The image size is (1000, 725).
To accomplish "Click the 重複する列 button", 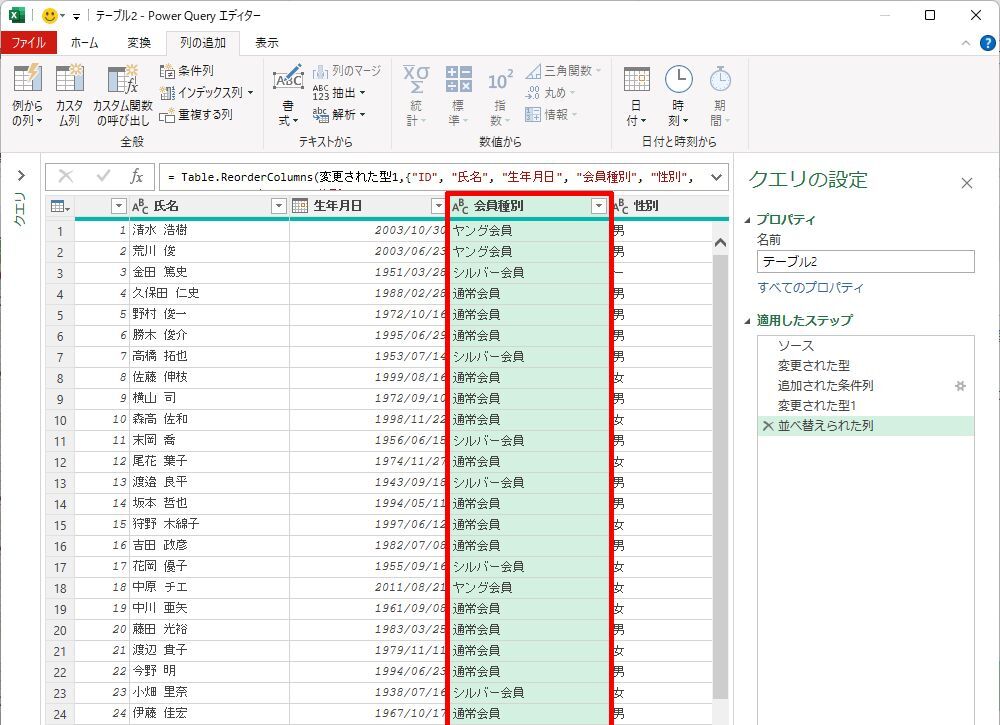I will tap(196, 115).
